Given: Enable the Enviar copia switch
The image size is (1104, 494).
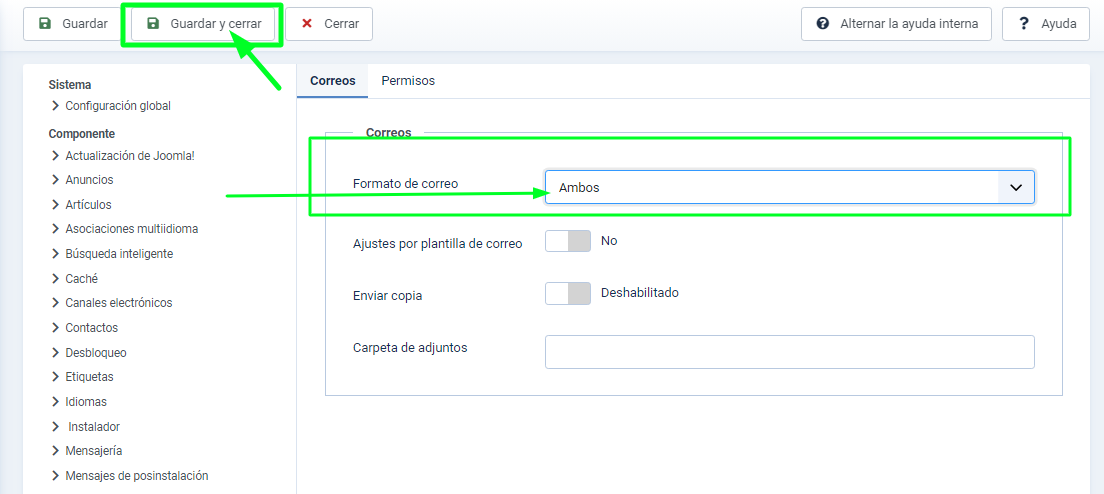Looking at the screenshot, I should click(x=567, y=293).
